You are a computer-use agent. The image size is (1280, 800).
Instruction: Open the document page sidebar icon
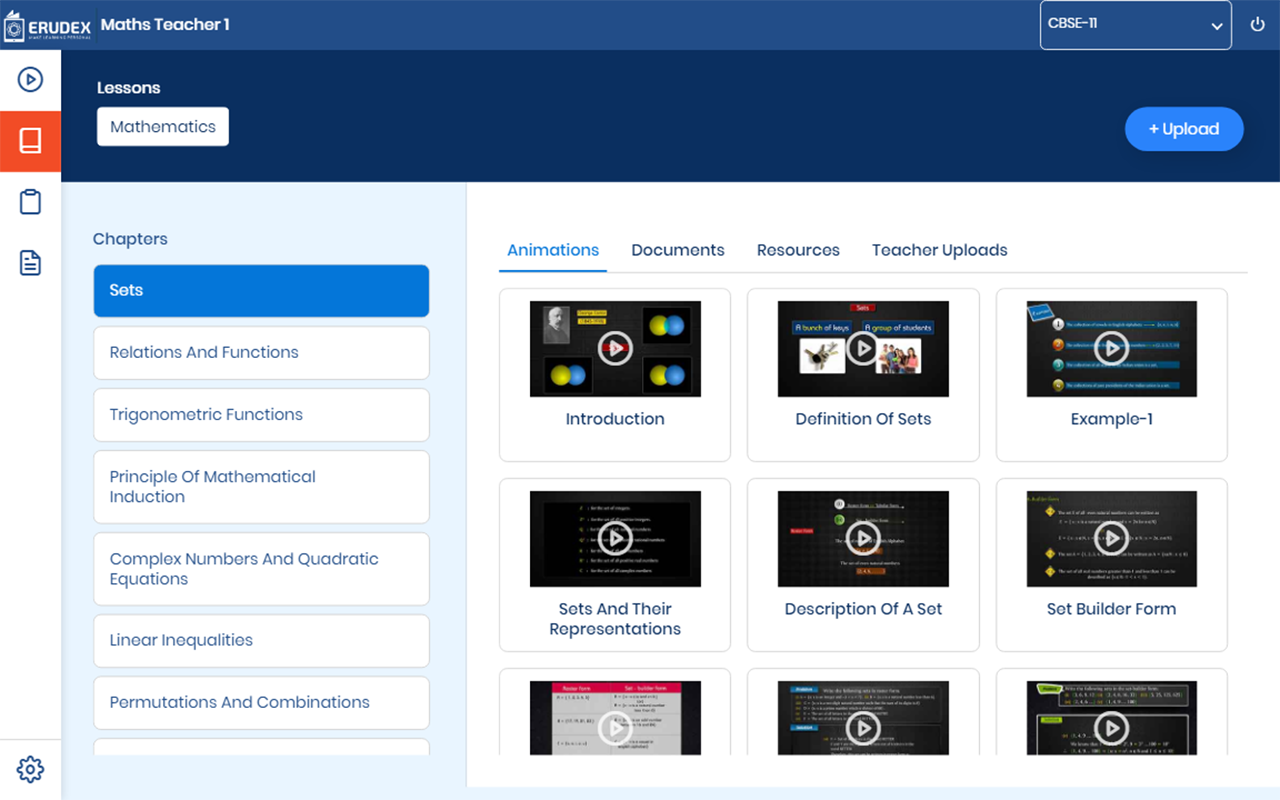30,263
